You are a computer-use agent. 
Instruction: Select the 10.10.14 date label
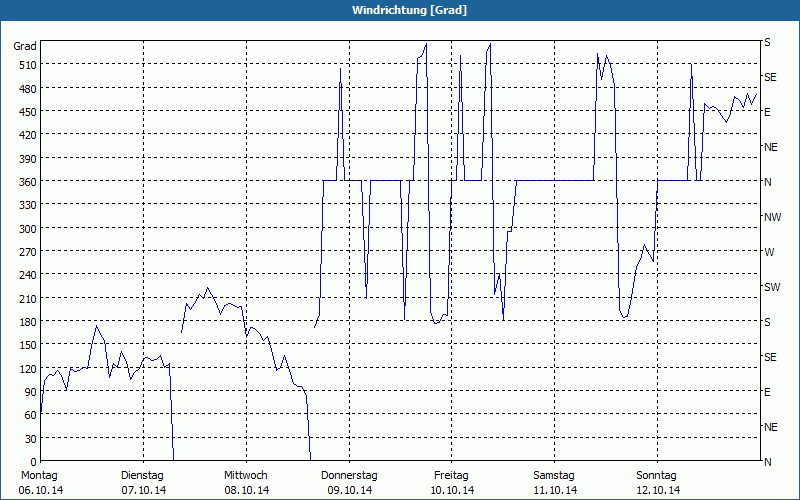[x=452, y=490]
